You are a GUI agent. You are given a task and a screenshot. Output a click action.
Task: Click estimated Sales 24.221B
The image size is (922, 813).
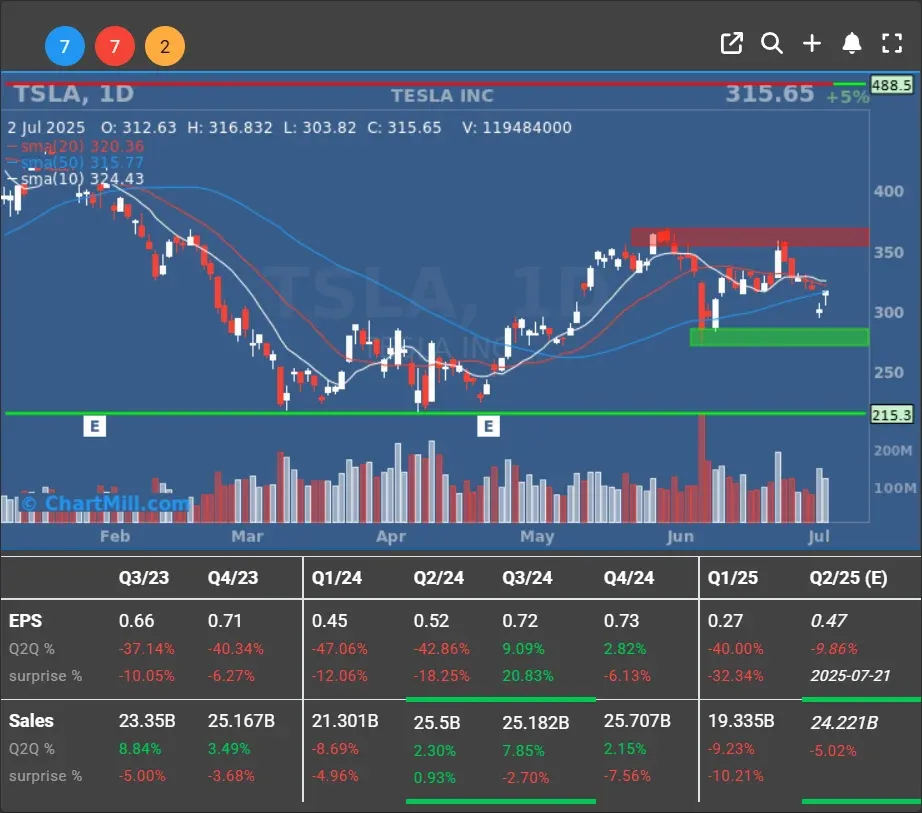point(844,722)
